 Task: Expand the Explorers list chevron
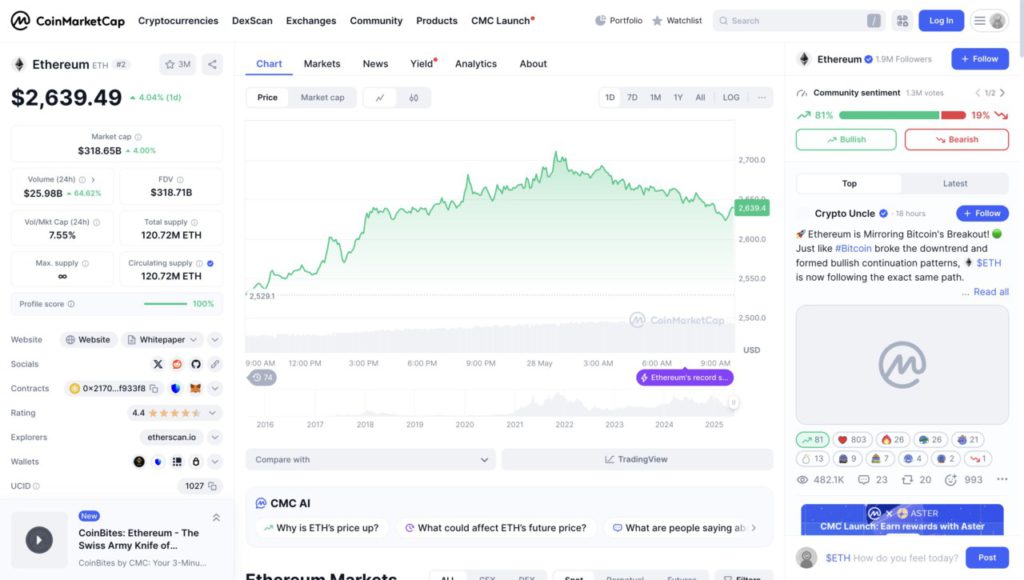[215, 437]
